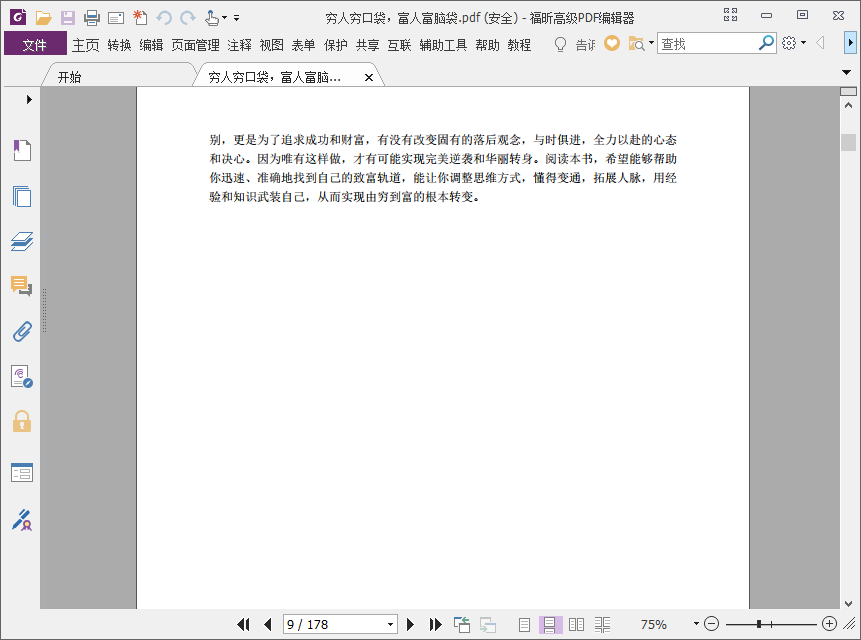Click the vertical scrollbar up arrow

coord(848,105)
